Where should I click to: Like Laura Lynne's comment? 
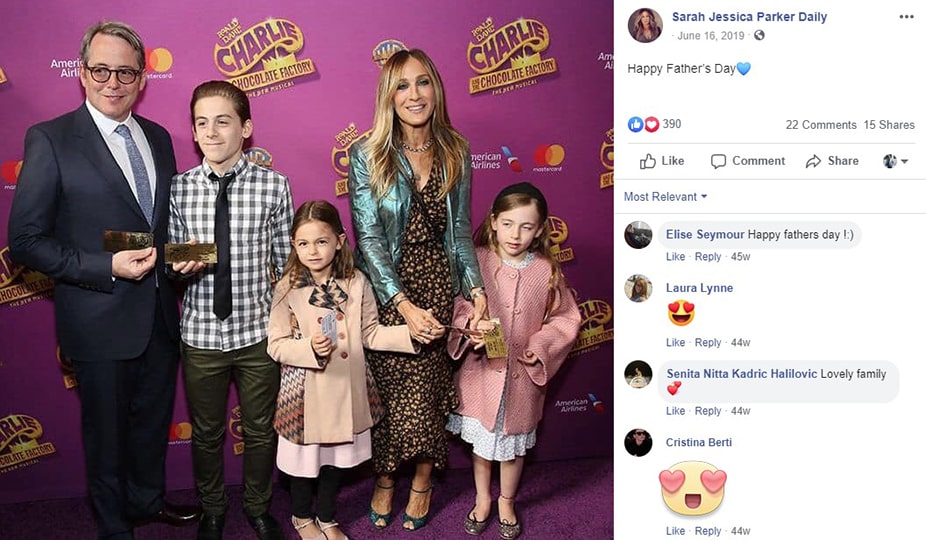coord(675,342)
